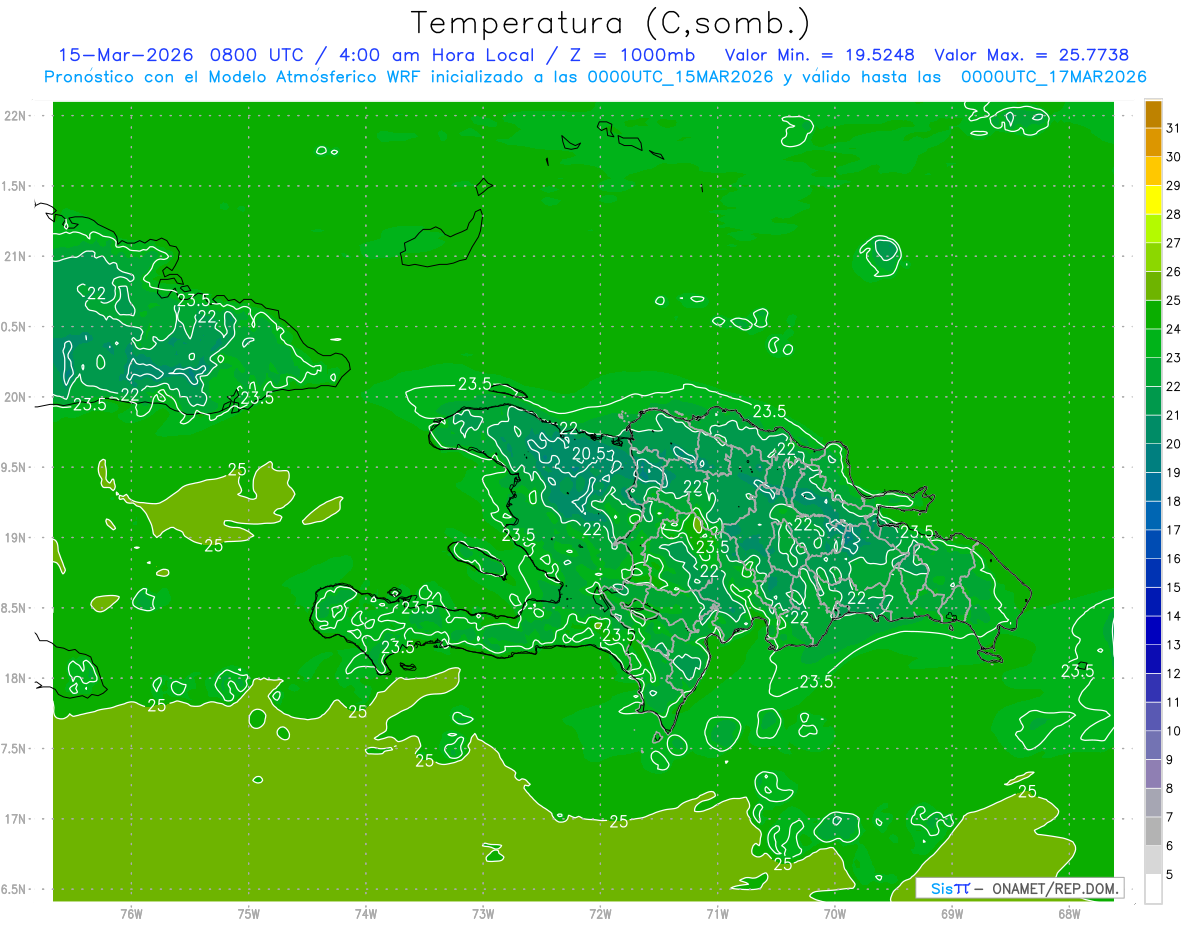Click the colorbar value '5'
This screenshot has height=927, width=1200.
(x=1170, y=875)
